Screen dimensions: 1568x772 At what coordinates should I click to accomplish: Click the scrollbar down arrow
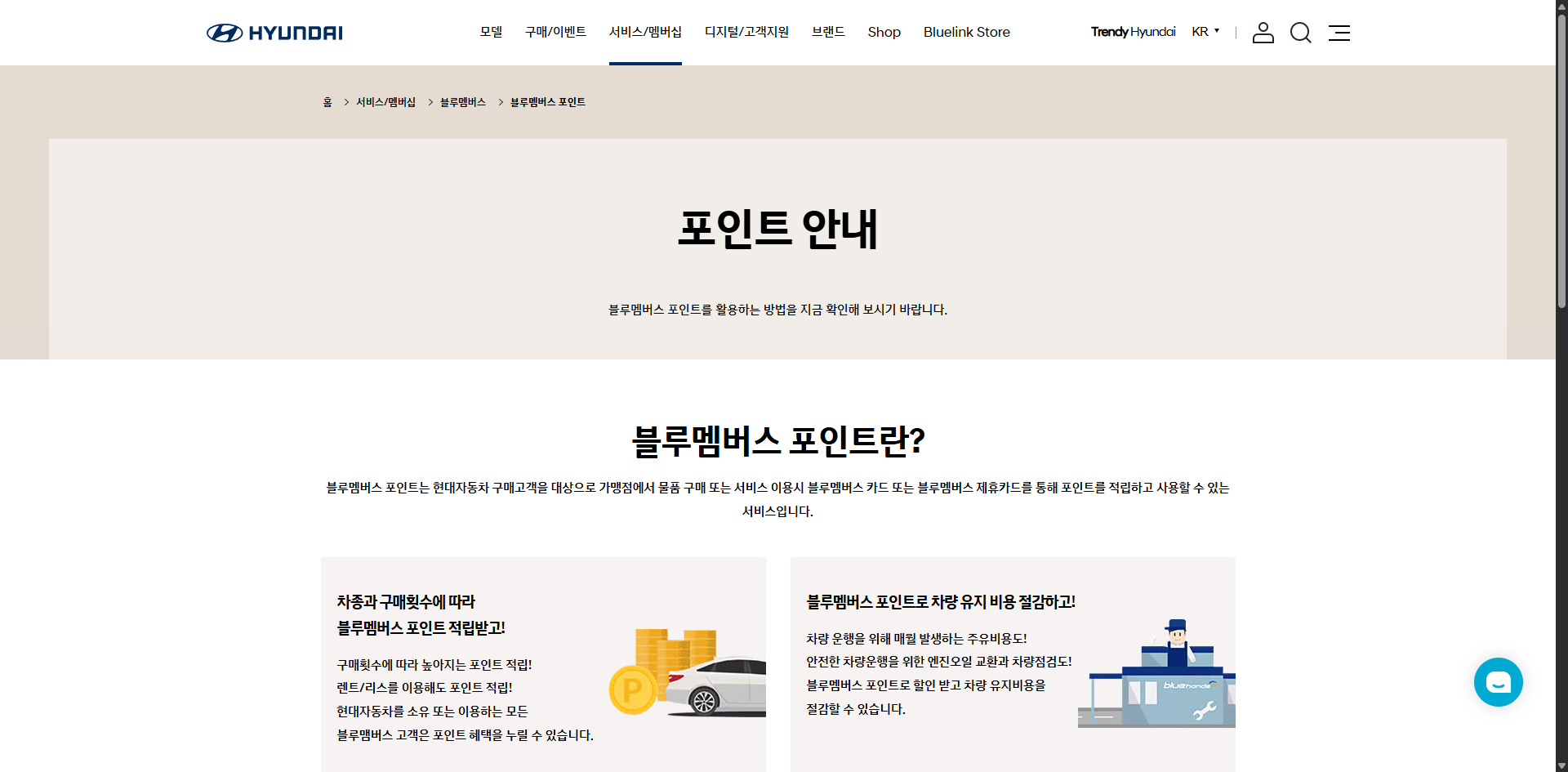[x=1561, y=765]
